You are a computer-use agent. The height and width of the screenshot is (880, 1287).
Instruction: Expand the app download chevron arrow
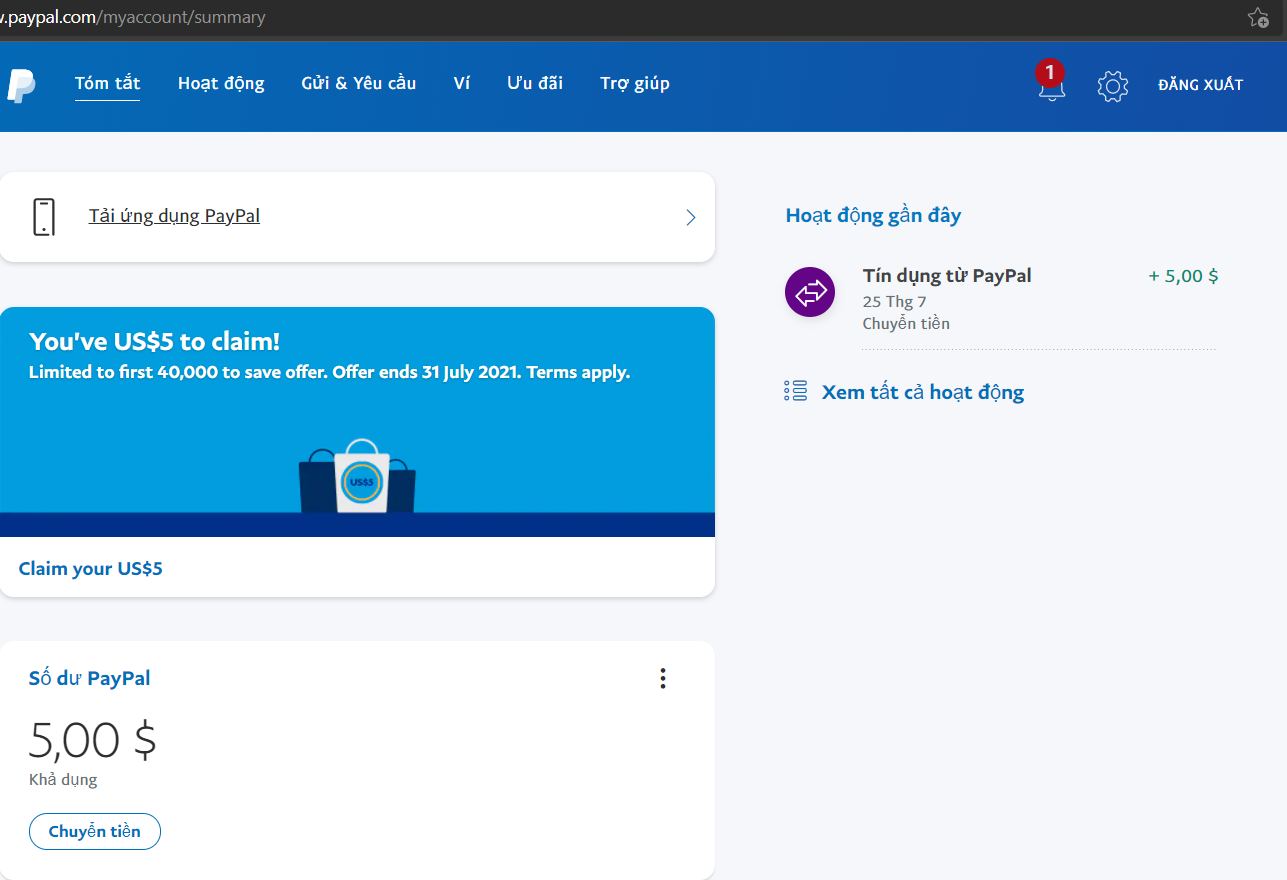tap(690, 217)
